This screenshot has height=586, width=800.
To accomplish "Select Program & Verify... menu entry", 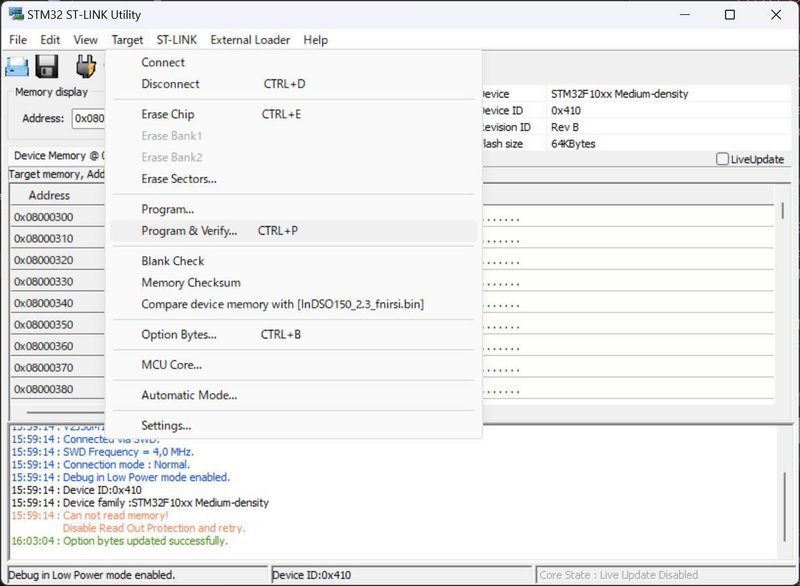I will tap(294, 231).
